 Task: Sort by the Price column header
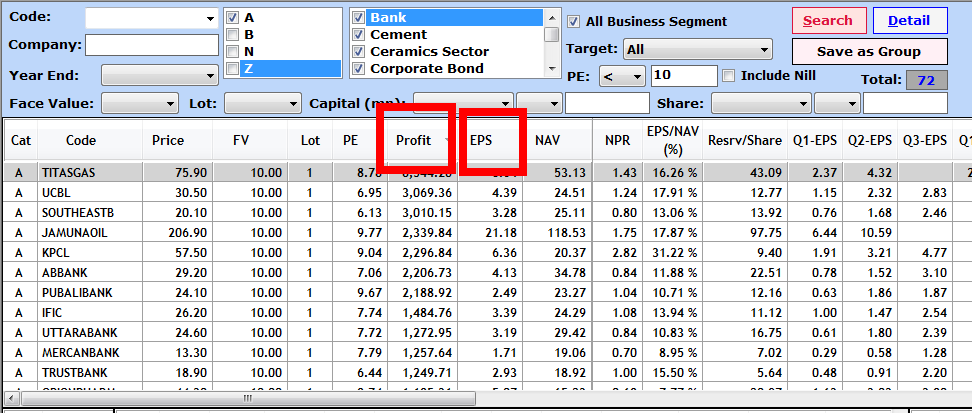[x=177, y=140]
